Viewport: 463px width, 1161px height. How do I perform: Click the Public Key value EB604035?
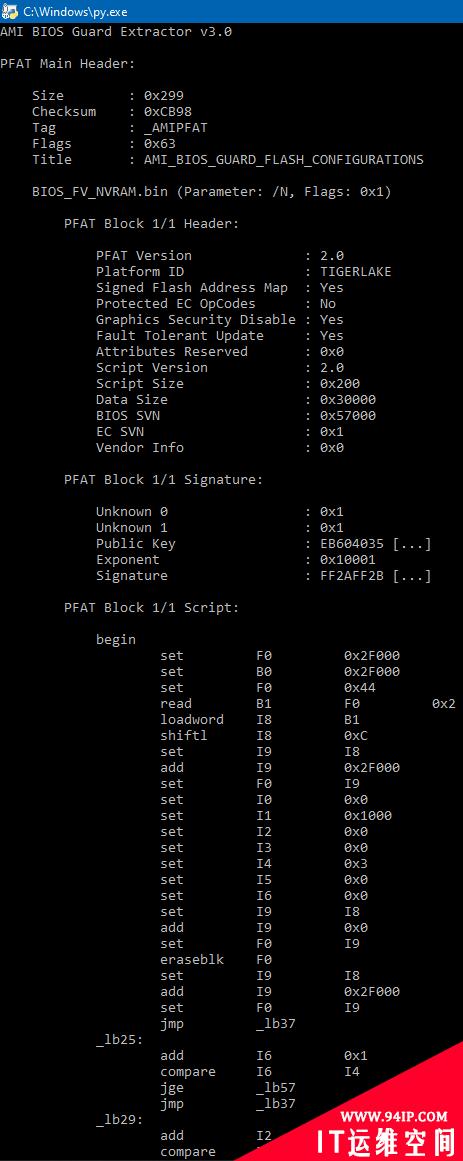(352, 543)
